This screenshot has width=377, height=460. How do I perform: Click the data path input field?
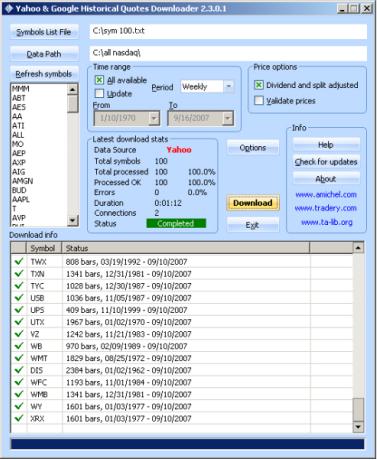(228, 53)
